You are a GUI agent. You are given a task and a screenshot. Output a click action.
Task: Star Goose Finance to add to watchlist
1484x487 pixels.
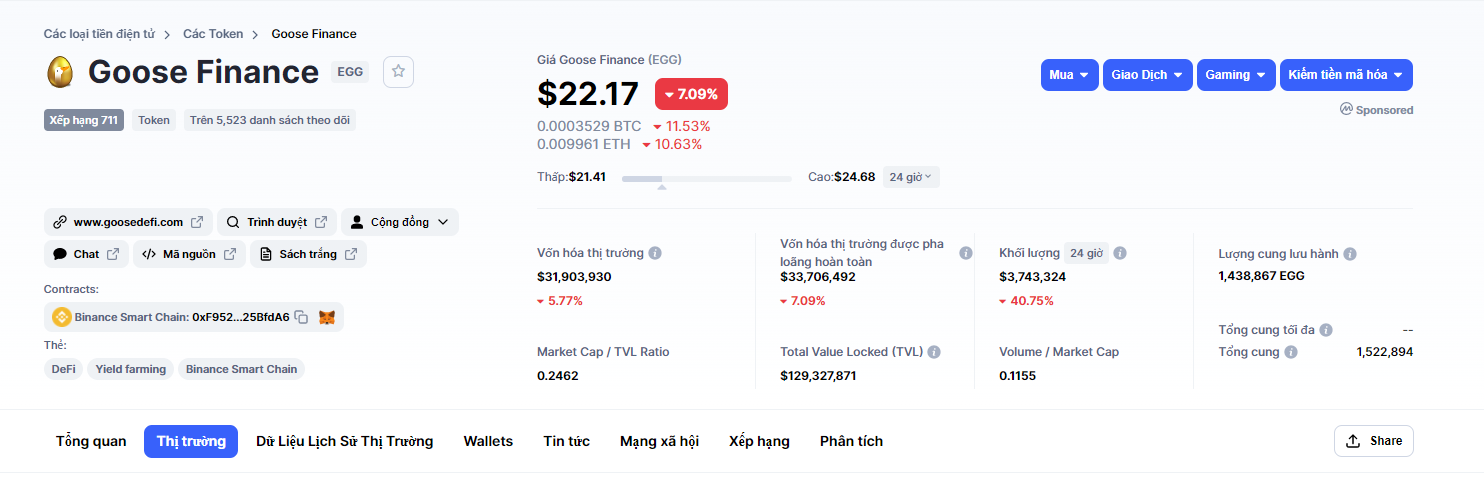point(398,72)
